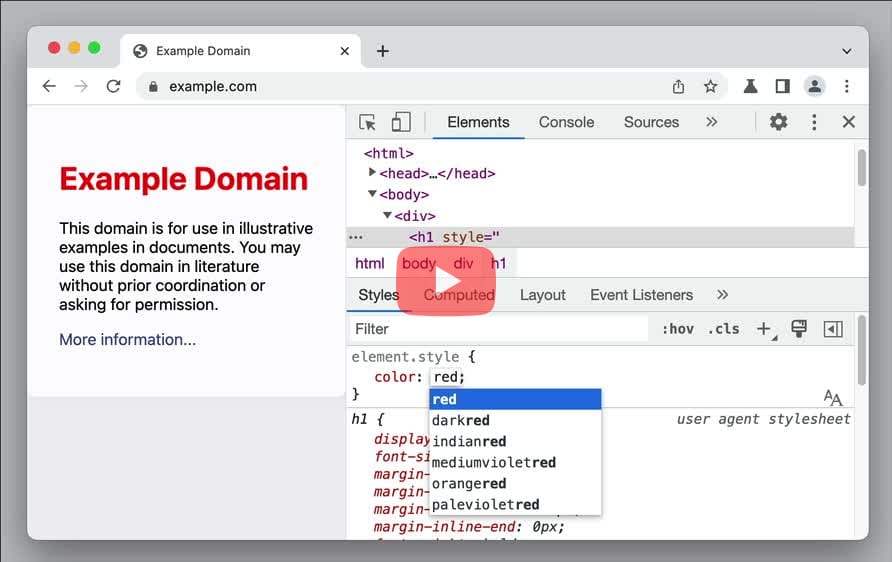Image resolution: width=892 pixels, height=562 pixels.
Task: Click the inspect element picker icon
Action: pyautogui.click(x=367, y=122)
